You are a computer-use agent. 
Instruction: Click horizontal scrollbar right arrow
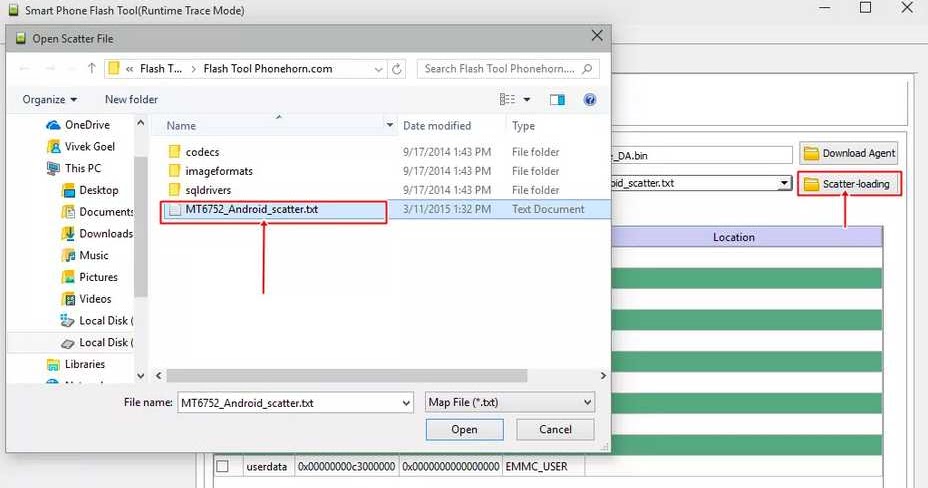click(x=603, y=376)
